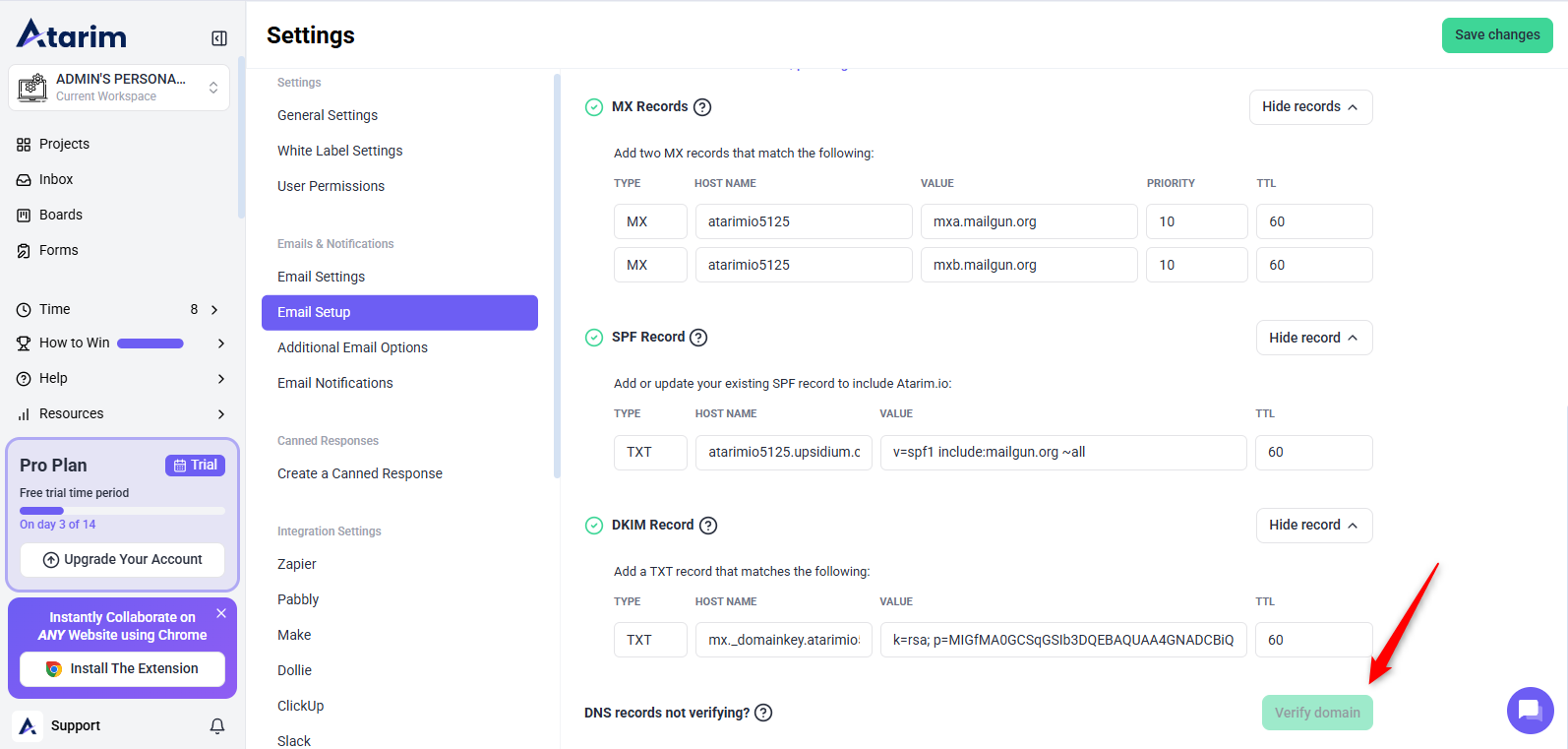The image size is (1568, 749).
Task: Collapse the left sidebar panel icon
Action: [219, 38]
